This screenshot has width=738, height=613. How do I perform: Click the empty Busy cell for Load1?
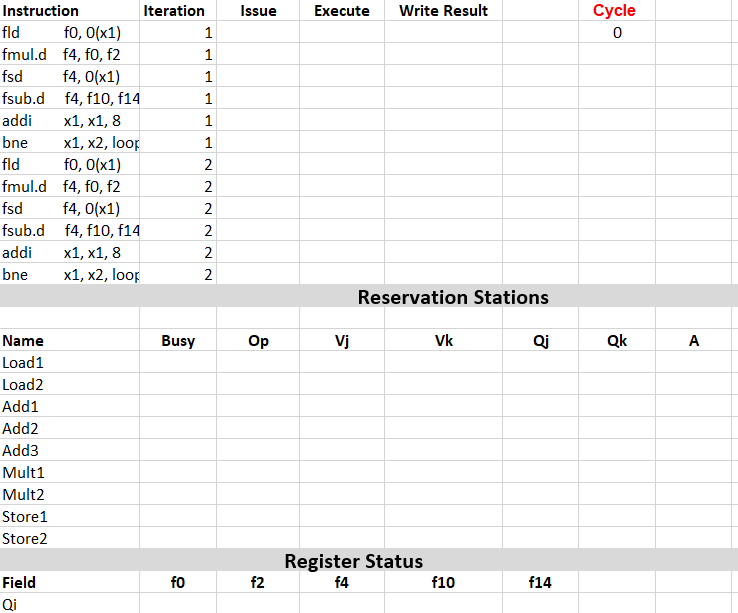(178, 363)
